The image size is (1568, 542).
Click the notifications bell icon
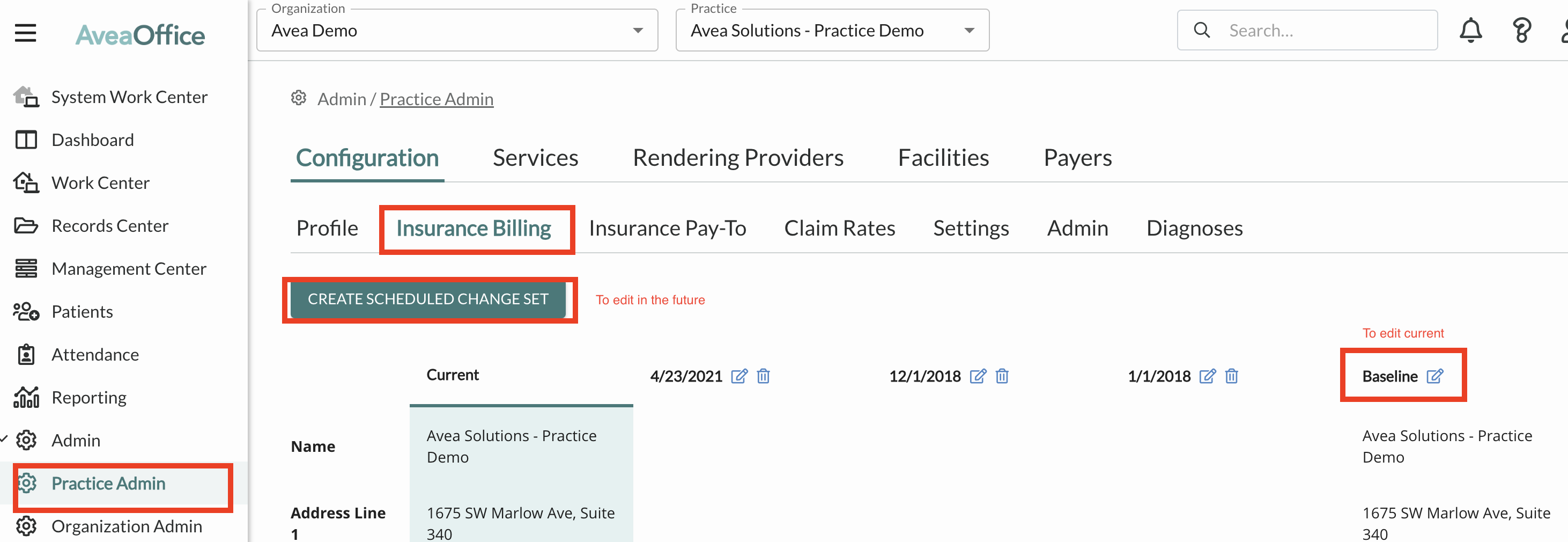(x=1470, y=31)
